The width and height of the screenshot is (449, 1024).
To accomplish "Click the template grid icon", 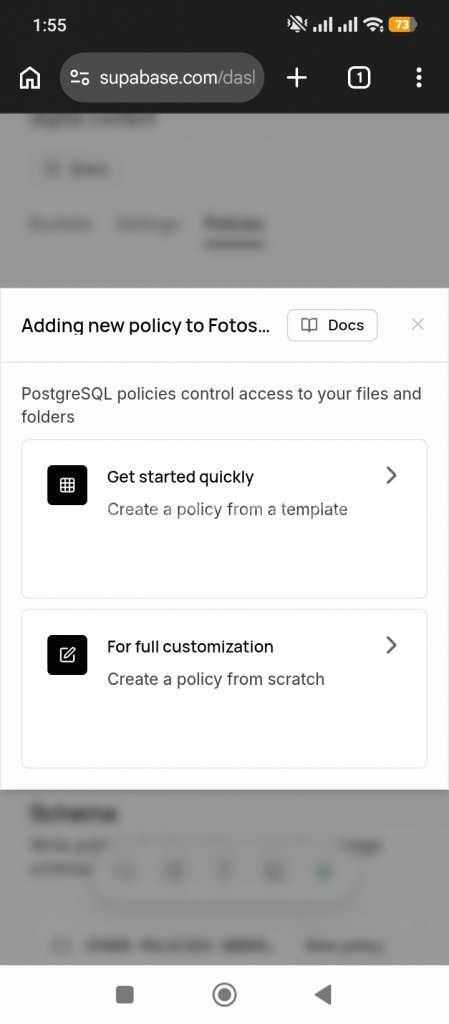I will tap(67, 485).
